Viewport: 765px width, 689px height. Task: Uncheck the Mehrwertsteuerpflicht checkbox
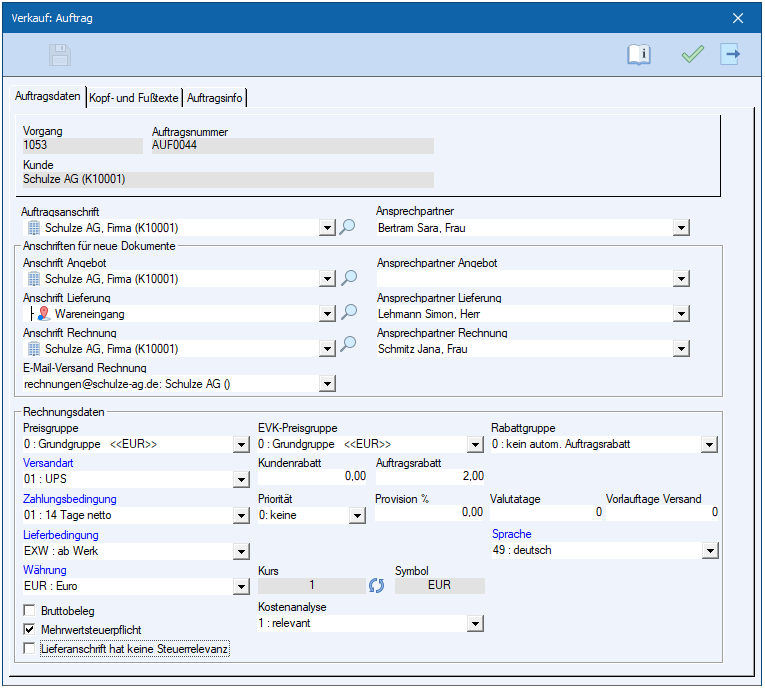tap(29, 630)
